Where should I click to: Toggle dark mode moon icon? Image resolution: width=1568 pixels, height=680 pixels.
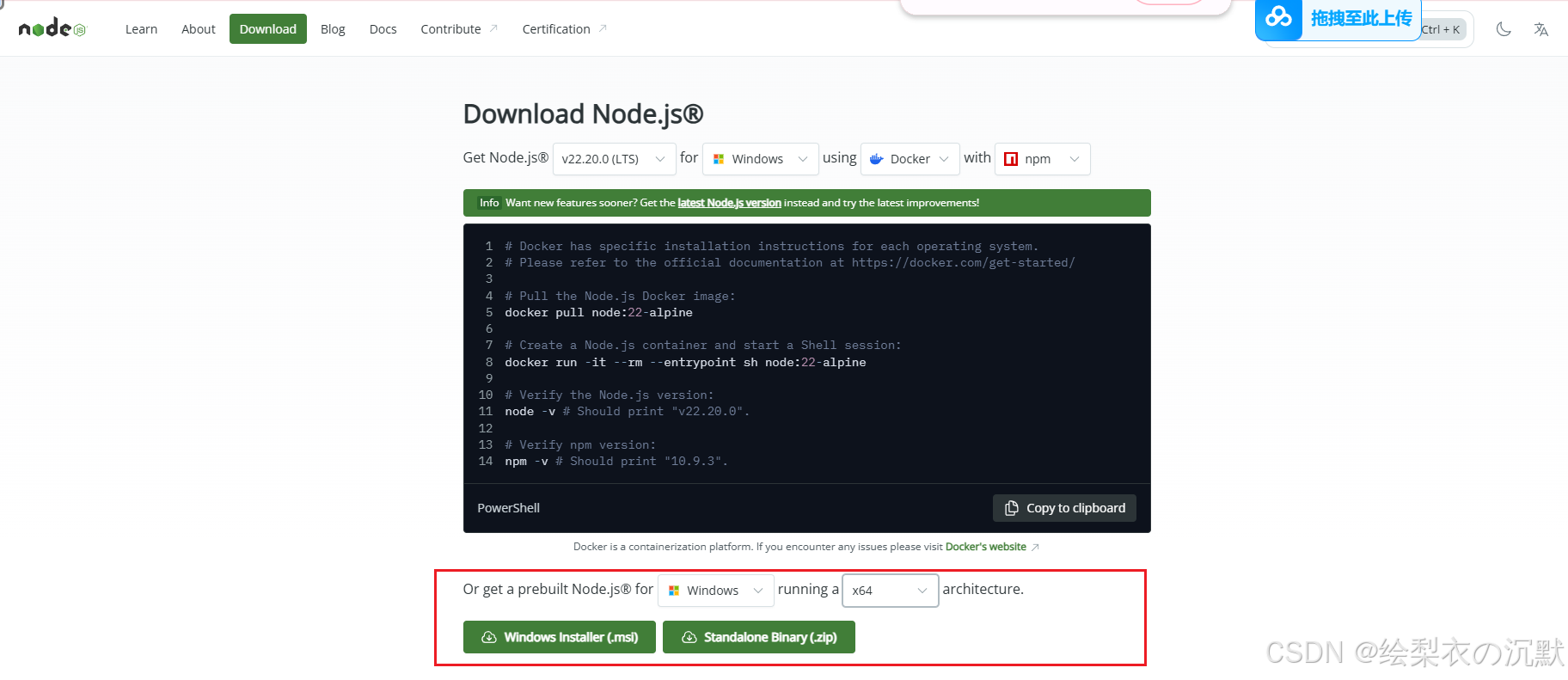tap(1504, 29)
